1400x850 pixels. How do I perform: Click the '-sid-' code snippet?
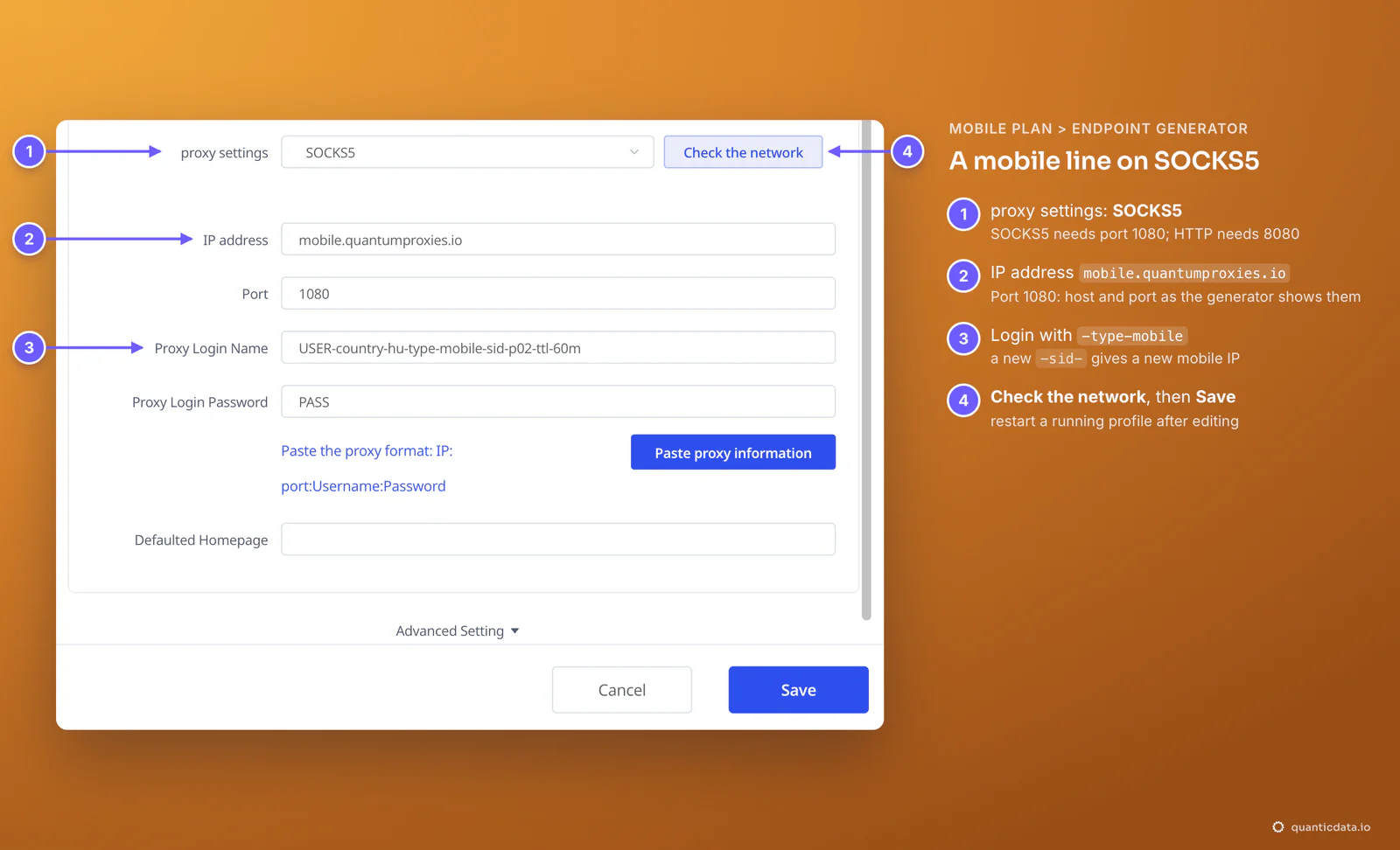pos(1060,359)
